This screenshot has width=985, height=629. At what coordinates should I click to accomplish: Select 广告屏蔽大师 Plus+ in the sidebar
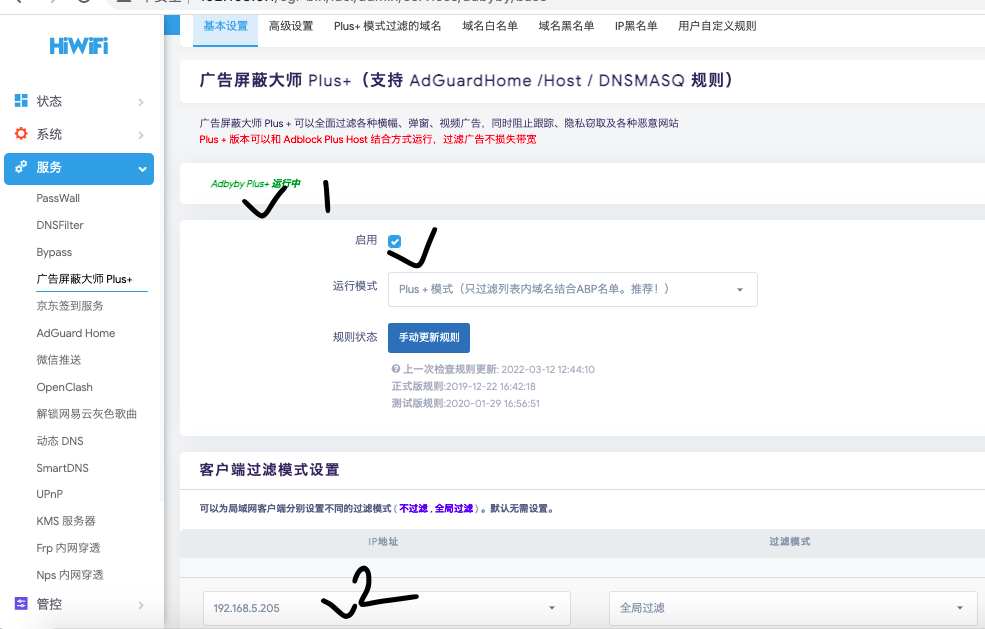pos(84,279)
